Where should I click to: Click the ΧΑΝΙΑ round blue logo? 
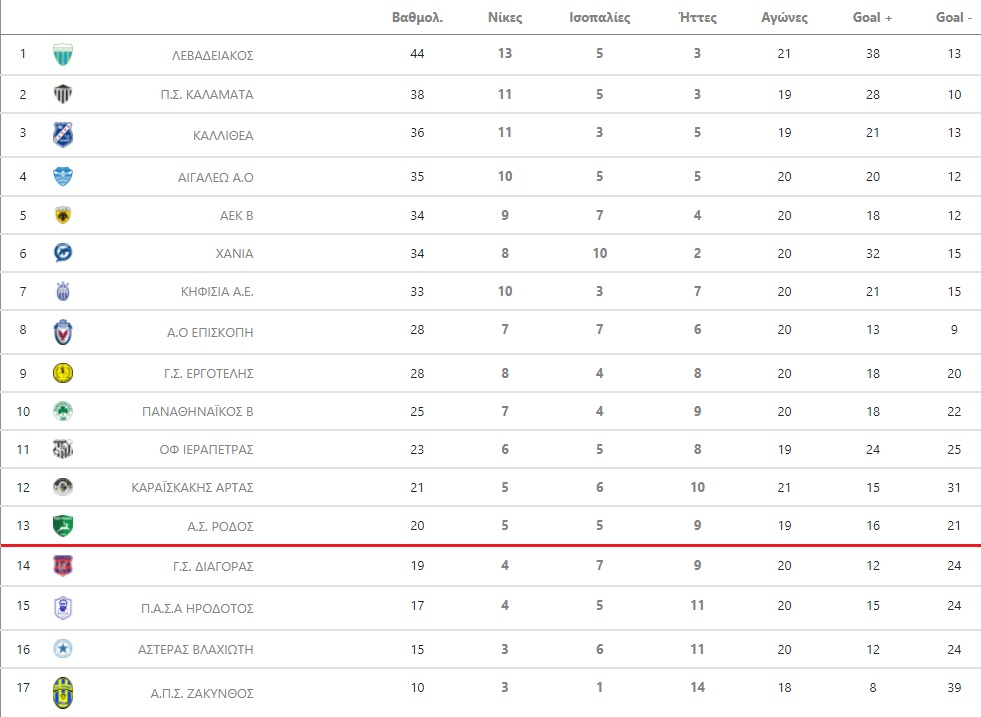pyautogui.click(x=63, y=253)
